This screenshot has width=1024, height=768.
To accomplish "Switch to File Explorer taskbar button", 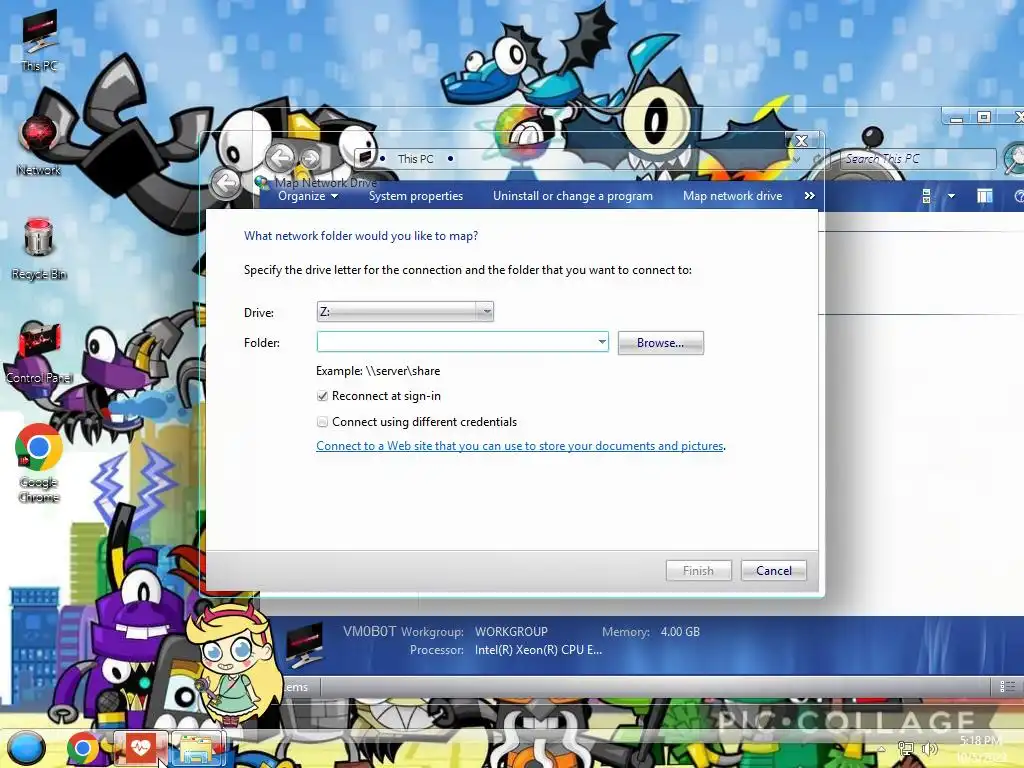I will (197, 748).
